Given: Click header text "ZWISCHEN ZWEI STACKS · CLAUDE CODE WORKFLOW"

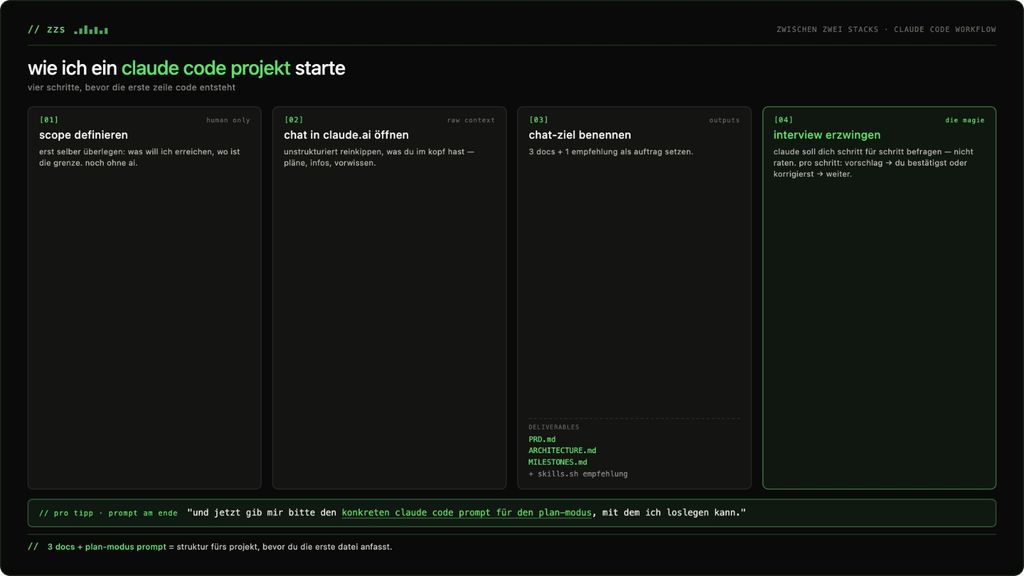Looking at the screenshot, I should 886,29.
